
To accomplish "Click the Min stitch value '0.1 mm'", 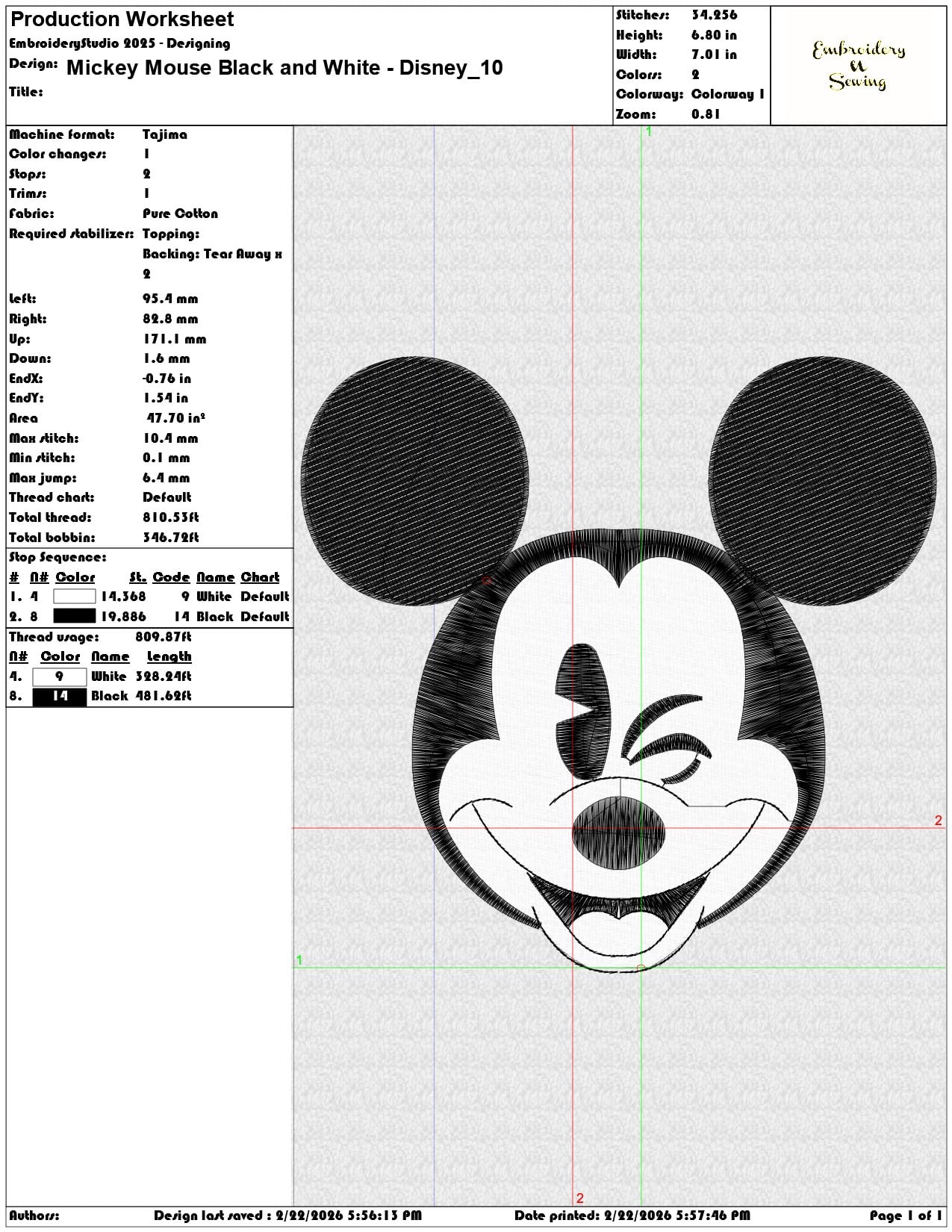I will click(167, 458).
